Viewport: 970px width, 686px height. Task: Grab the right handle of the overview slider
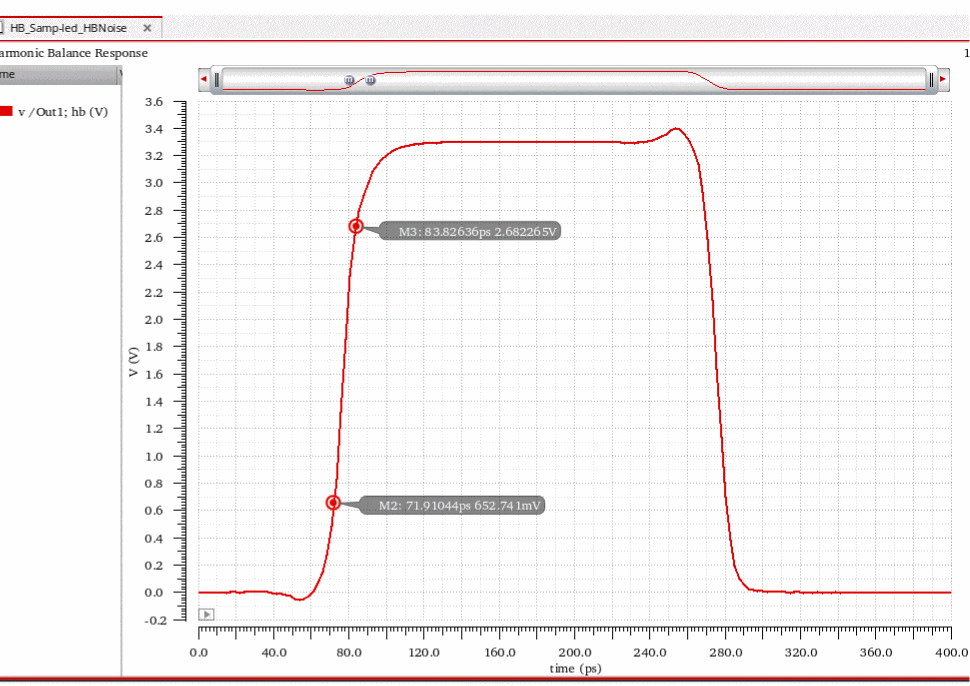[930, 79]
